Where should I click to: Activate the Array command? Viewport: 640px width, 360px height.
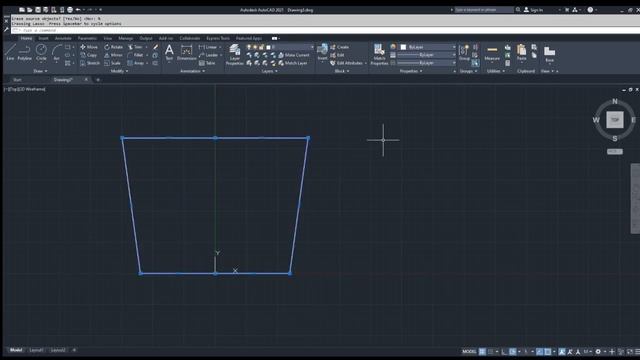point(136,63)
